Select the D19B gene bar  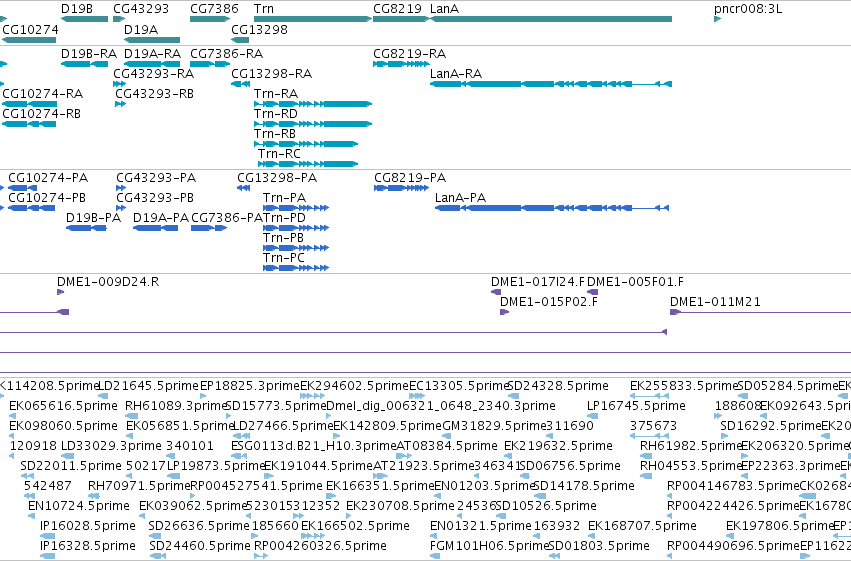tap(84, 19)
